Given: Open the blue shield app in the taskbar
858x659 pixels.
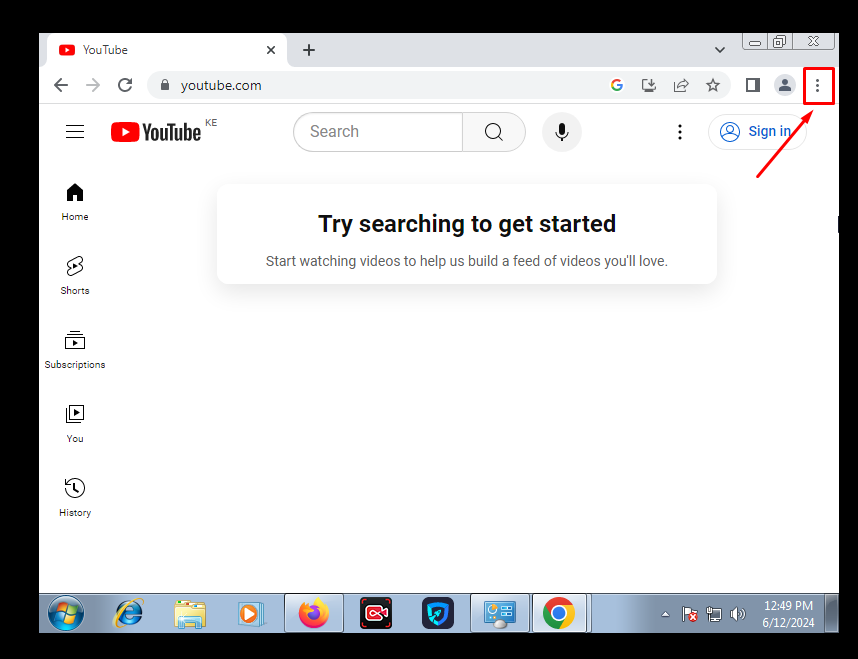Looking at the screenshot, I should coord(438,613).
